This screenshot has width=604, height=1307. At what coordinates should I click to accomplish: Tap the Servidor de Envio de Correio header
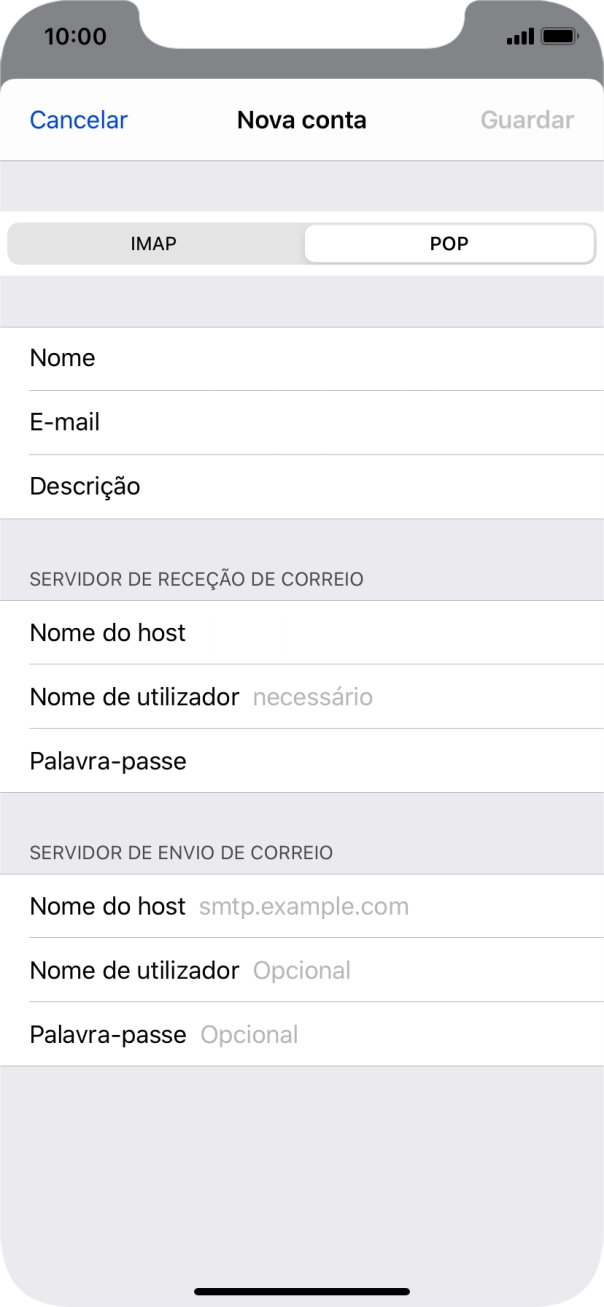[180, 852]
